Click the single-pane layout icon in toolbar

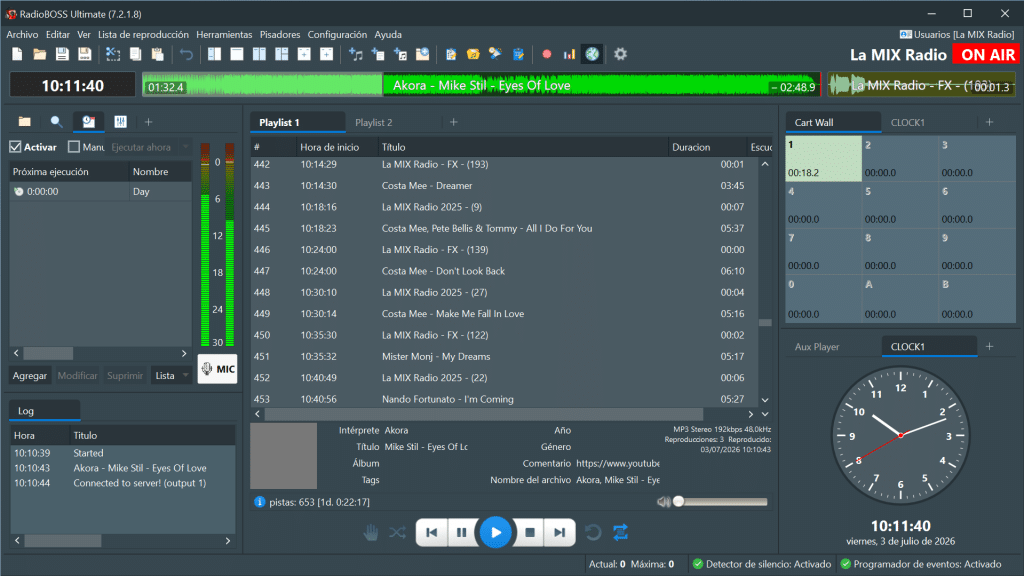[237, 54]
